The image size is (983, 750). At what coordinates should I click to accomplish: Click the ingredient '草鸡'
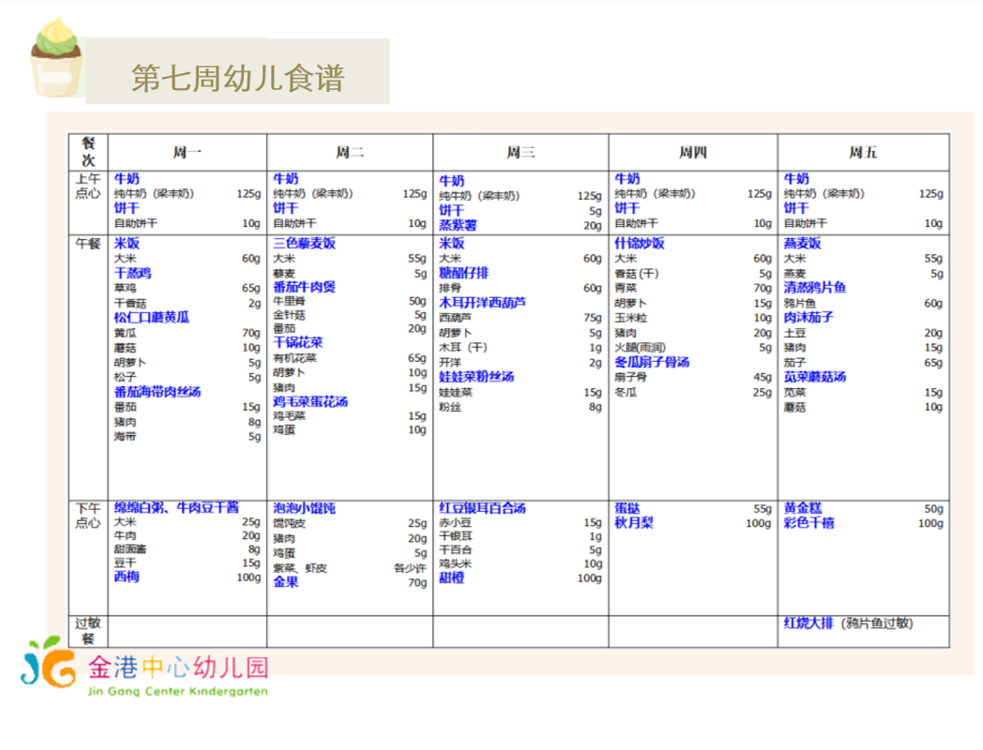click(125, 288)
